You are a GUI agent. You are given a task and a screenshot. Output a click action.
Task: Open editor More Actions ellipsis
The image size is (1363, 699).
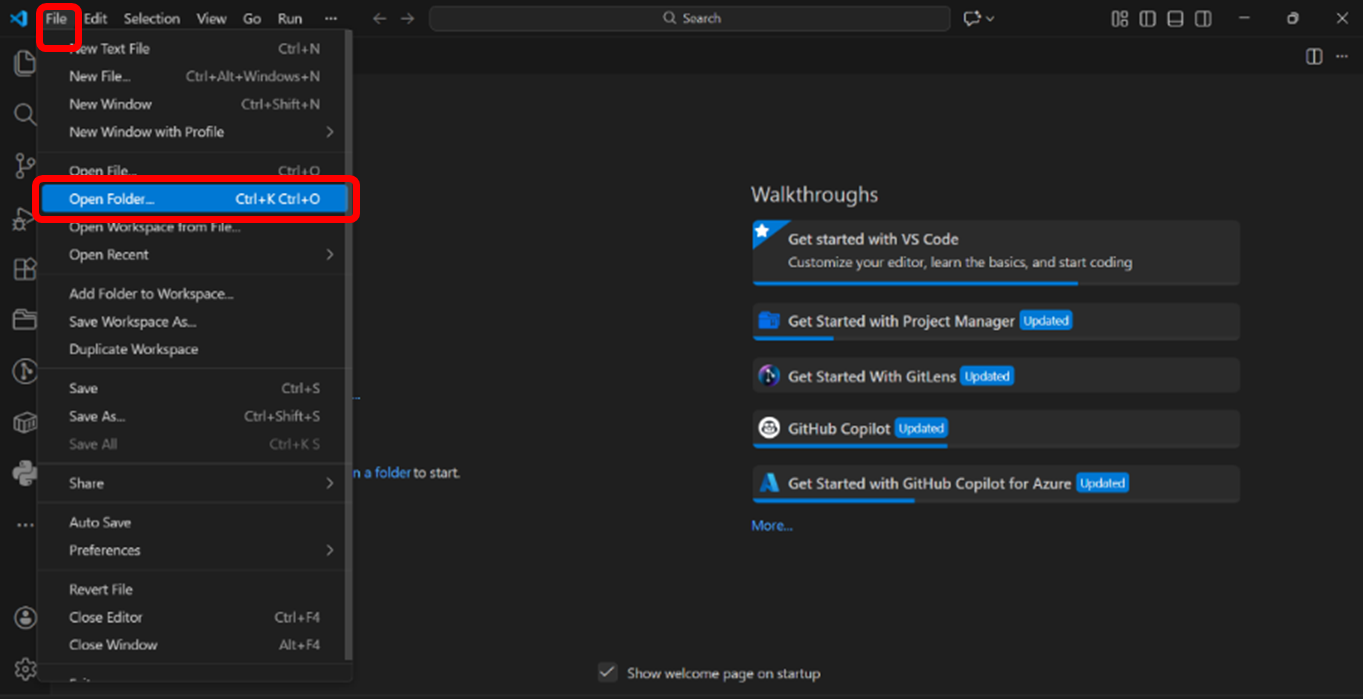tap(1342, 56)
